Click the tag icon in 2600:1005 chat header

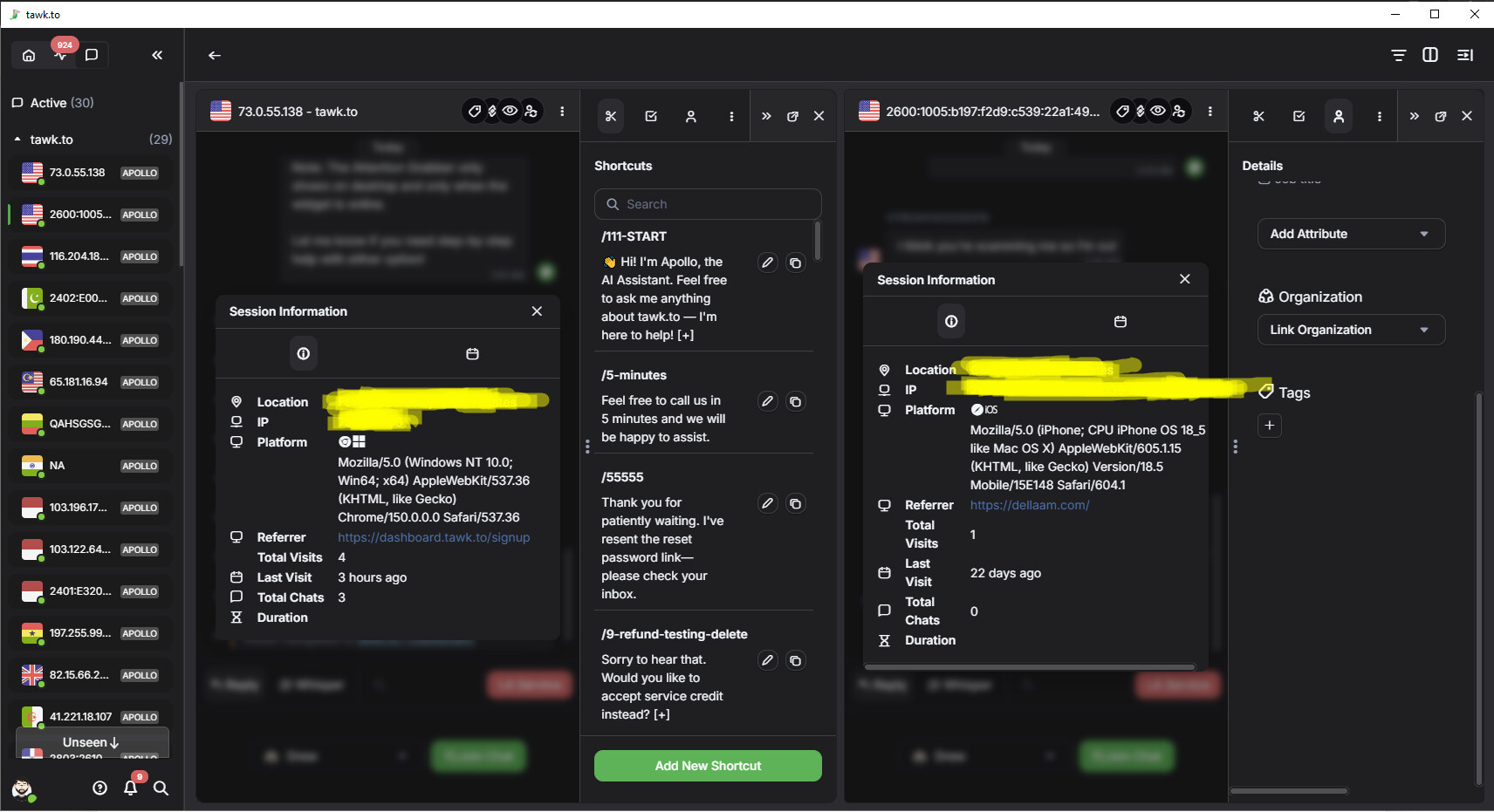pyautogui.click(x=1122, y=112)
